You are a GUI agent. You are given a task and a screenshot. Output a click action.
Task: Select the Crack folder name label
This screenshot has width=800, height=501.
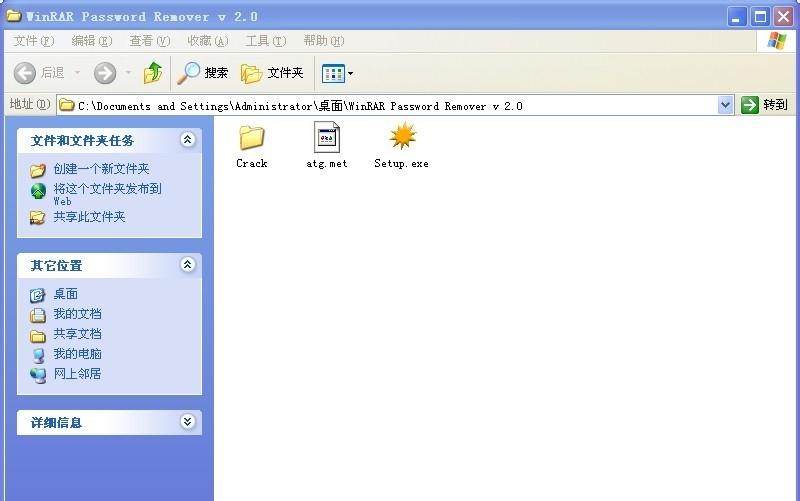tap(252, 163)
